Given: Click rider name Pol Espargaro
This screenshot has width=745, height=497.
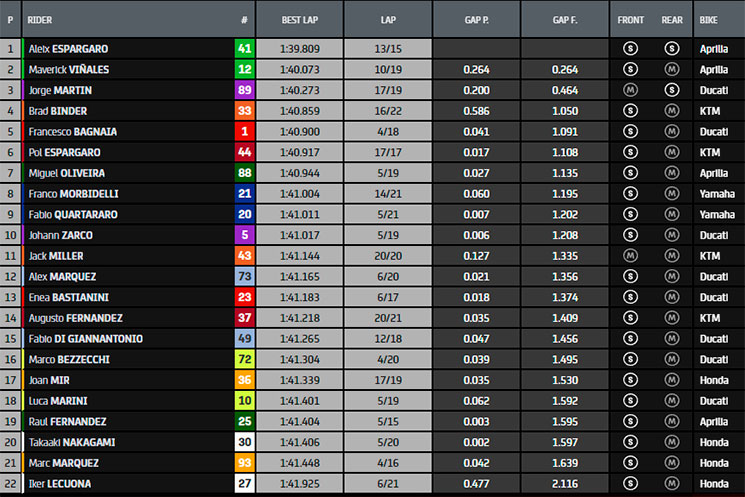Looking at the screenshot, I should (x=66, y=152).
